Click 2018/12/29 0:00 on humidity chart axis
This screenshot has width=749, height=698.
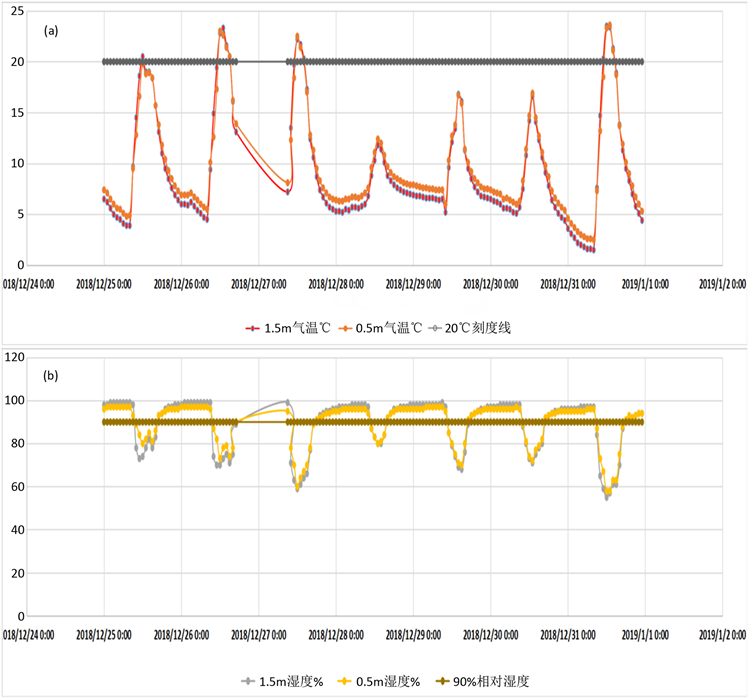tap(412, 635)
